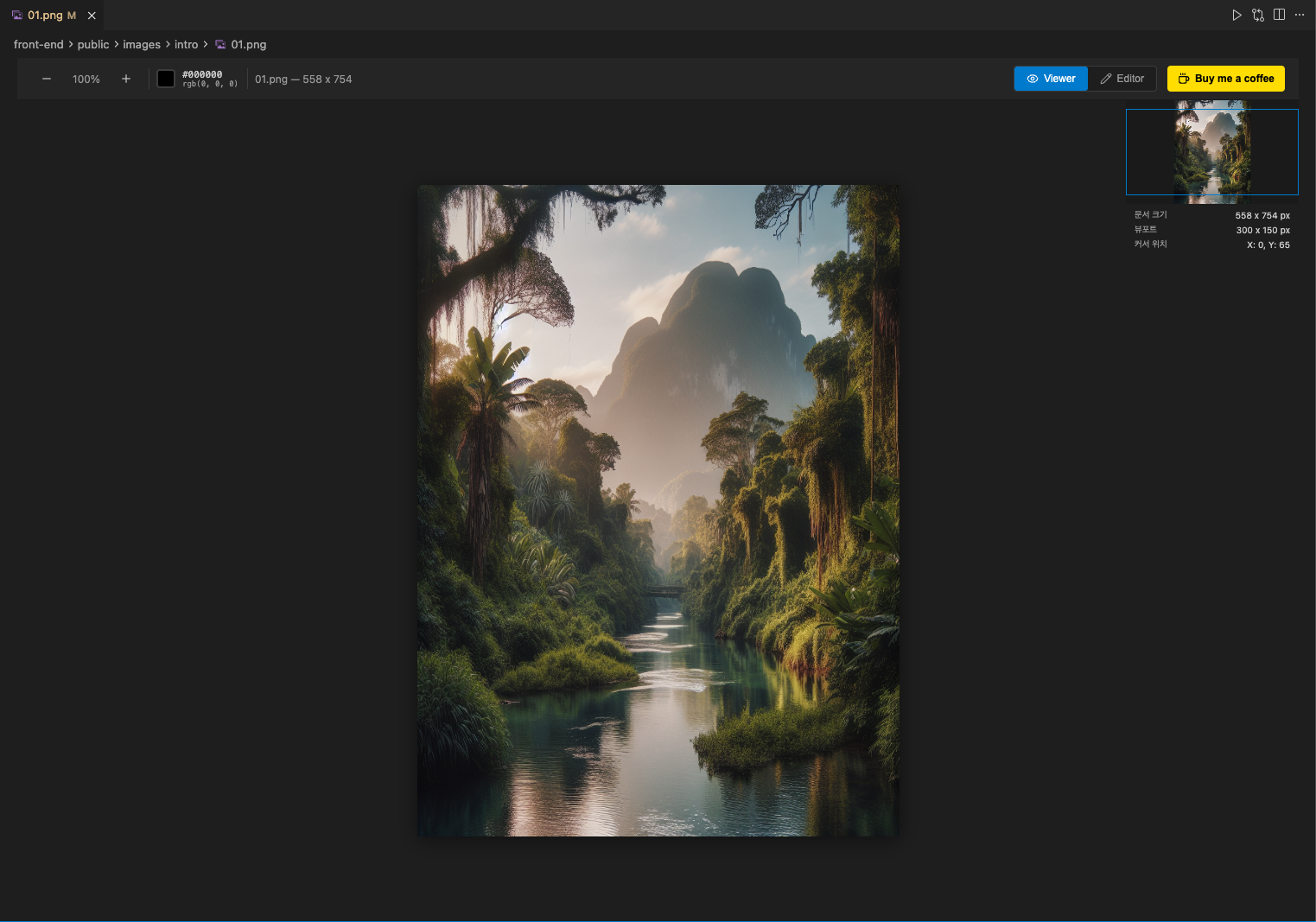This screenshot has width=1316, height=922.
Task: Click the eye icon on the Viewer button
Action: tap(1033, 79)
